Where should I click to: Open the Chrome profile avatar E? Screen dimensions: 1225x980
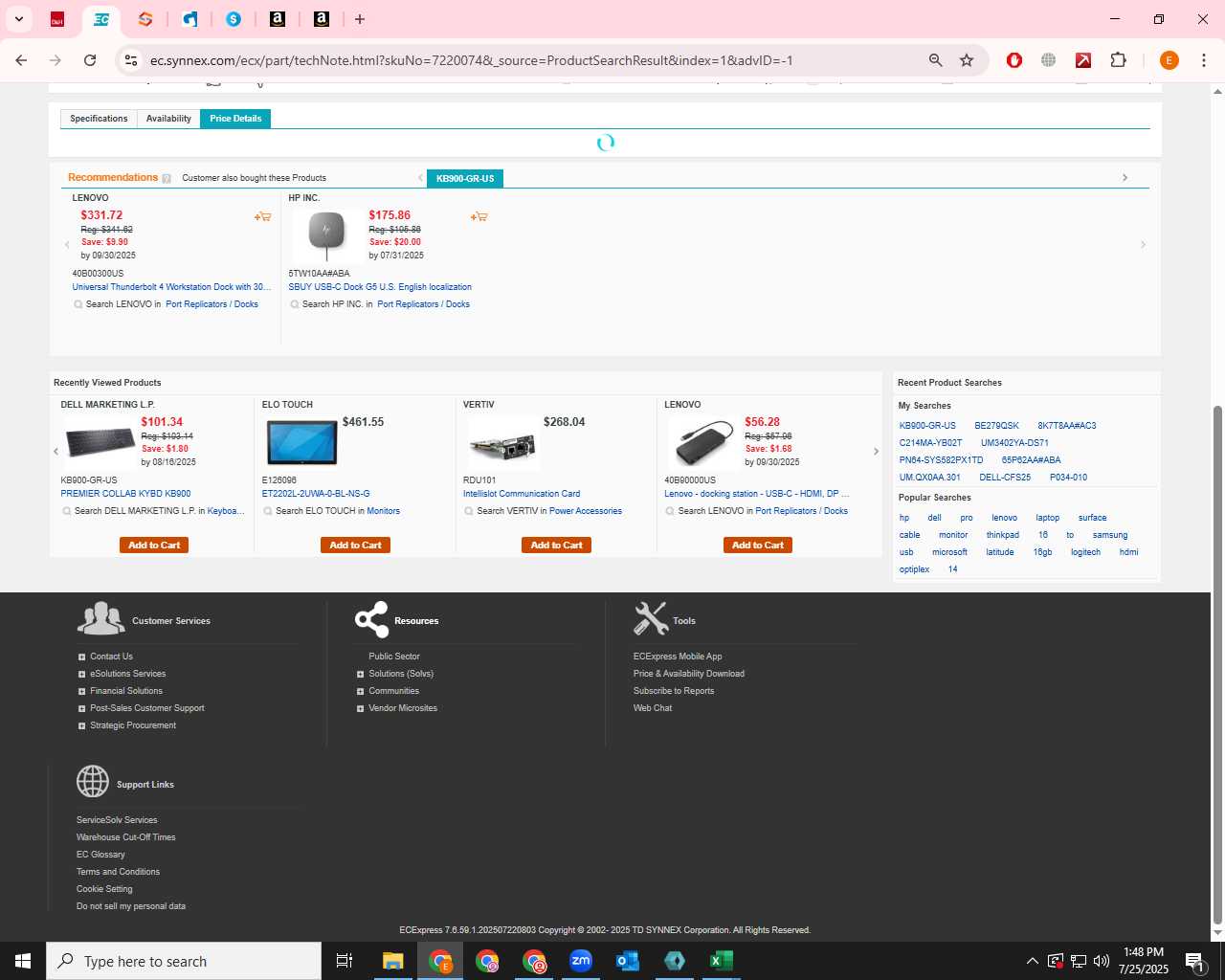pyautogui.click(x=1169, y=60)
